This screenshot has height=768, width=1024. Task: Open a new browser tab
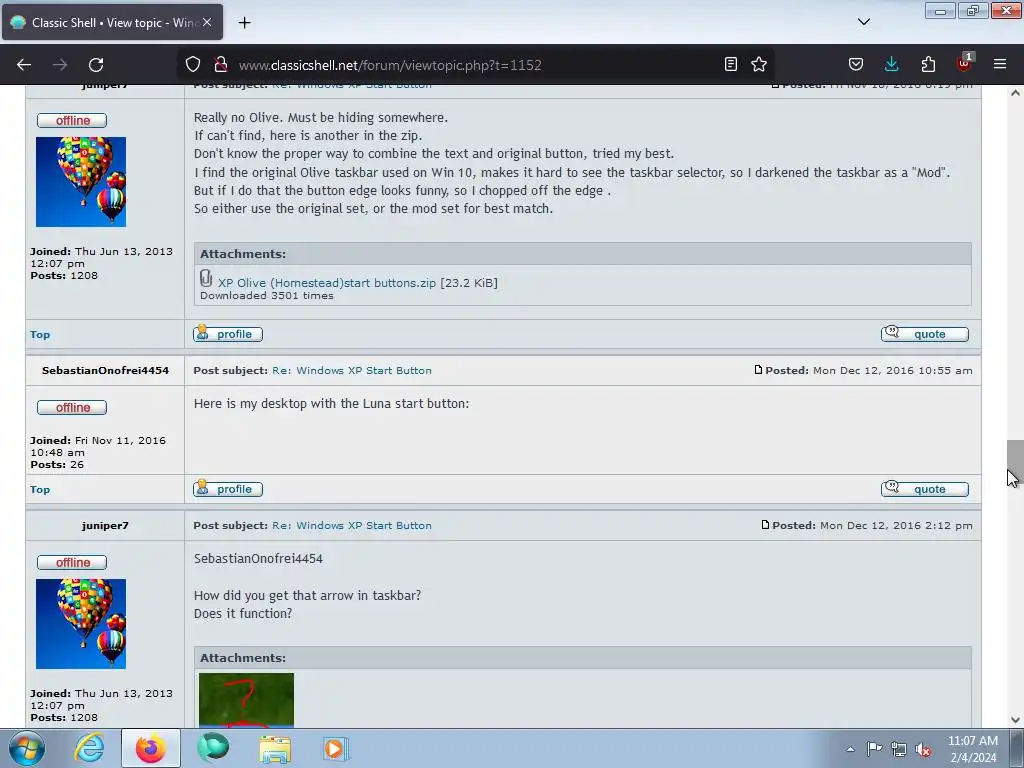point(244,23)
